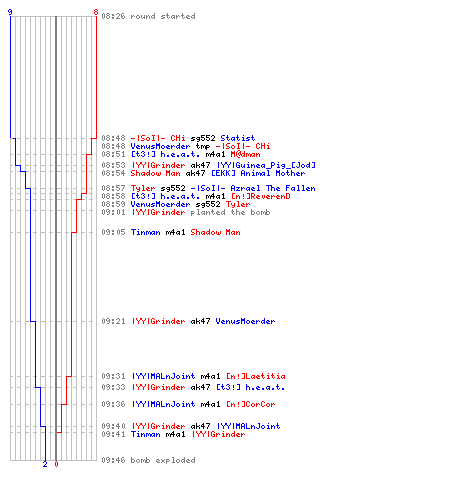
Task: Select |YY|Guinea_Pig_[Jod] victim name
Action: [x=266, y=165]
